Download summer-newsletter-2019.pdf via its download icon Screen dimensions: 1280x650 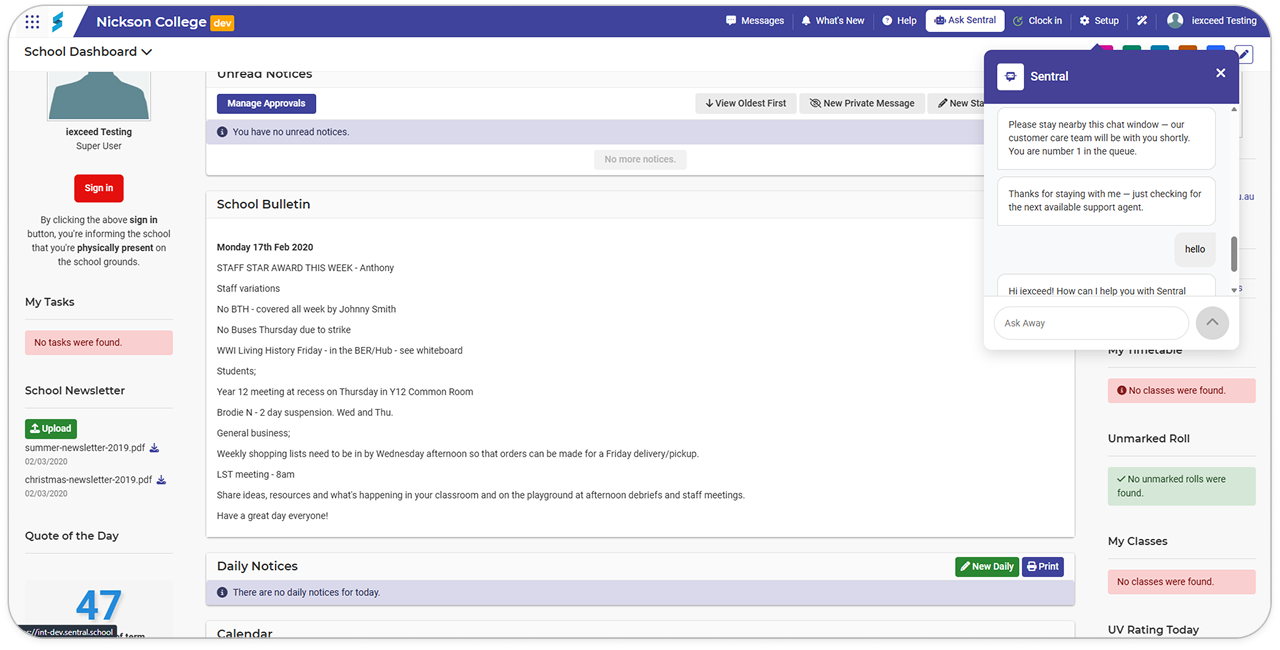pos(155,448)
